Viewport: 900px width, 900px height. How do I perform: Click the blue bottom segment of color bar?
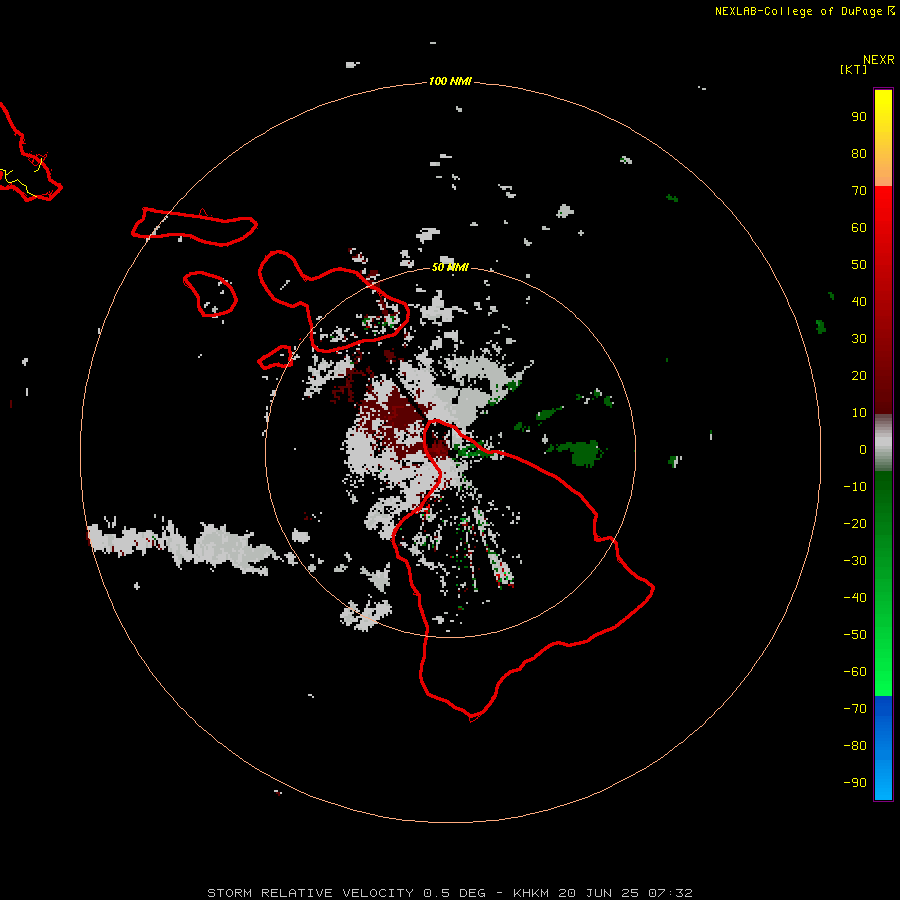click(x=883, y=748)
